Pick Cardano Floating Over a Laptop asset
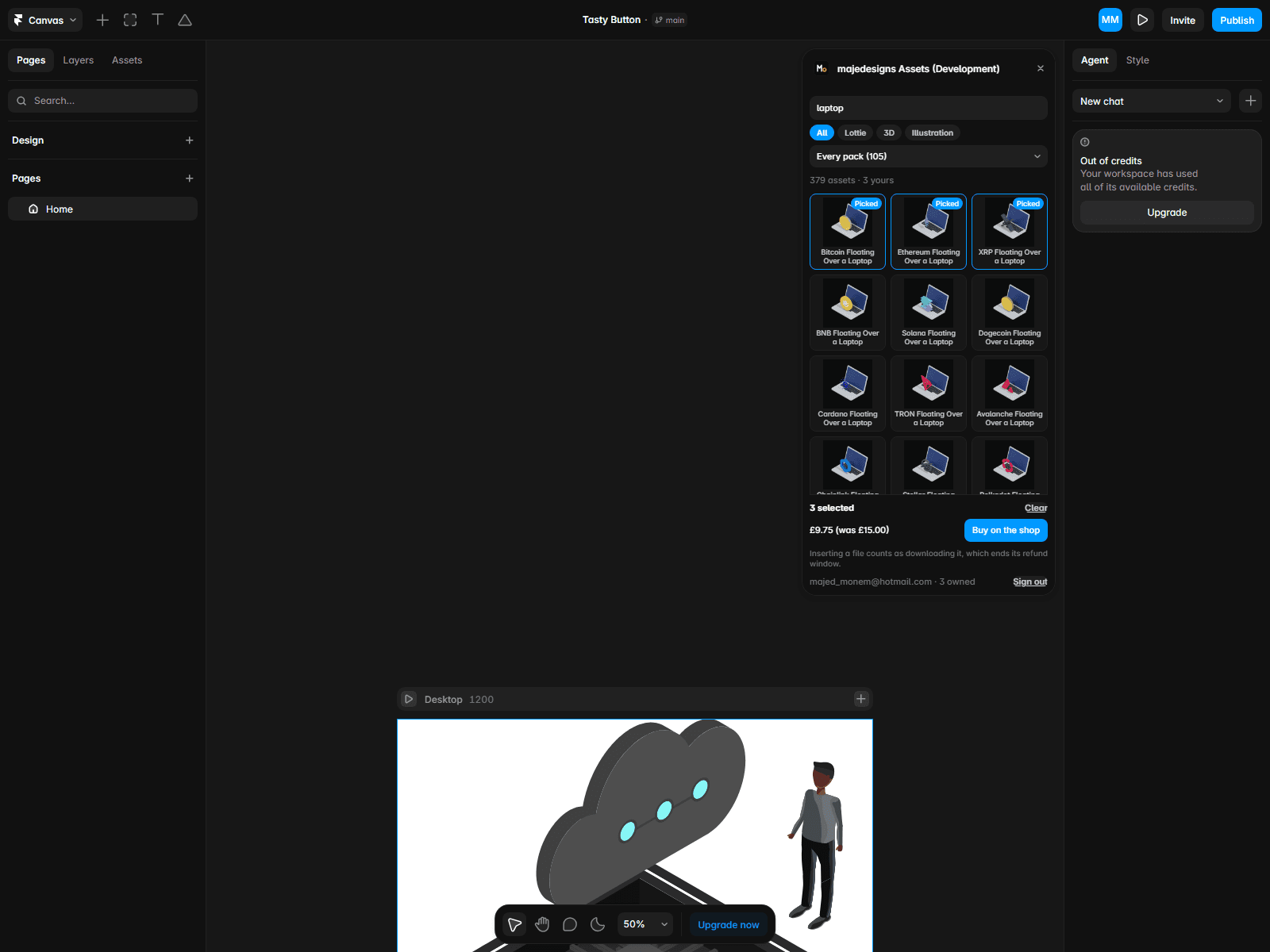The image size is (1270, 952). 848,393
